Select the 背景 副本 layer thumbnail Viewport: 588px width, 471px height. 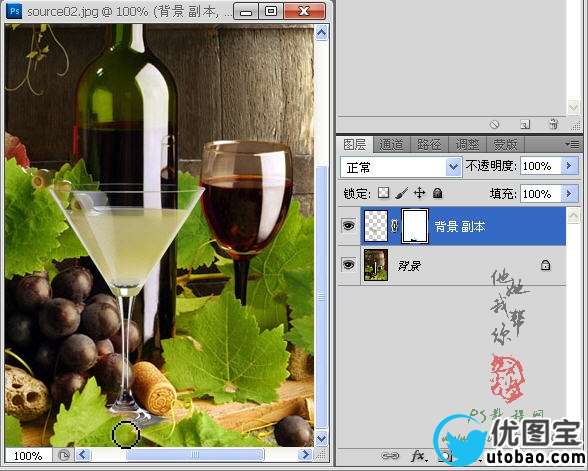point(376,226)
